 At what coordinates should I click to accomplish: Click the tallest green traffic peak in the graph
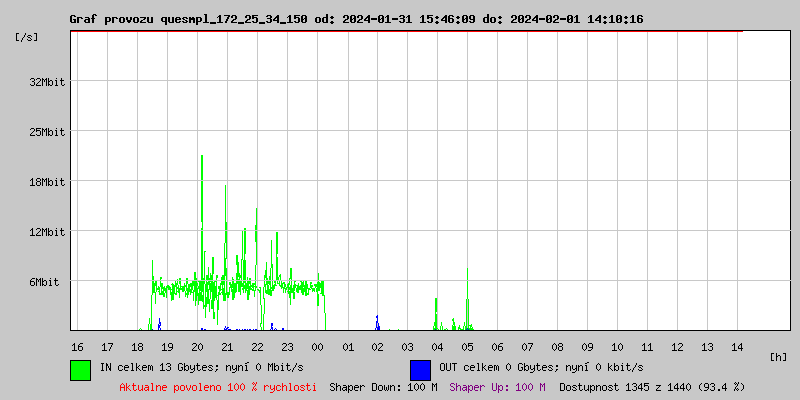point(202,160)
